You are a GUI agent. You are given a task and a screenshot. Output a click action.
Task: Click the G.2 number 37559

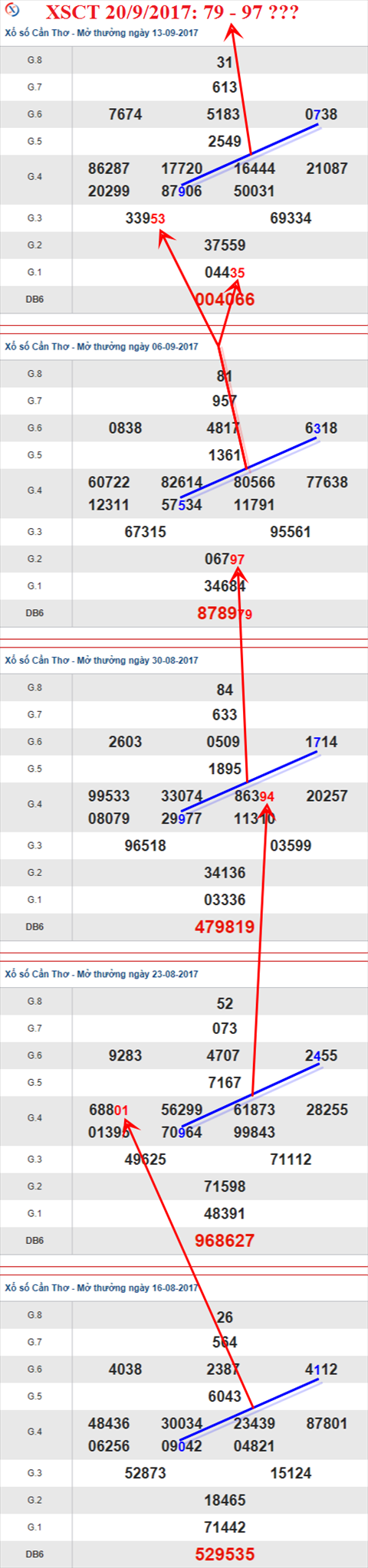click(225, 245)
